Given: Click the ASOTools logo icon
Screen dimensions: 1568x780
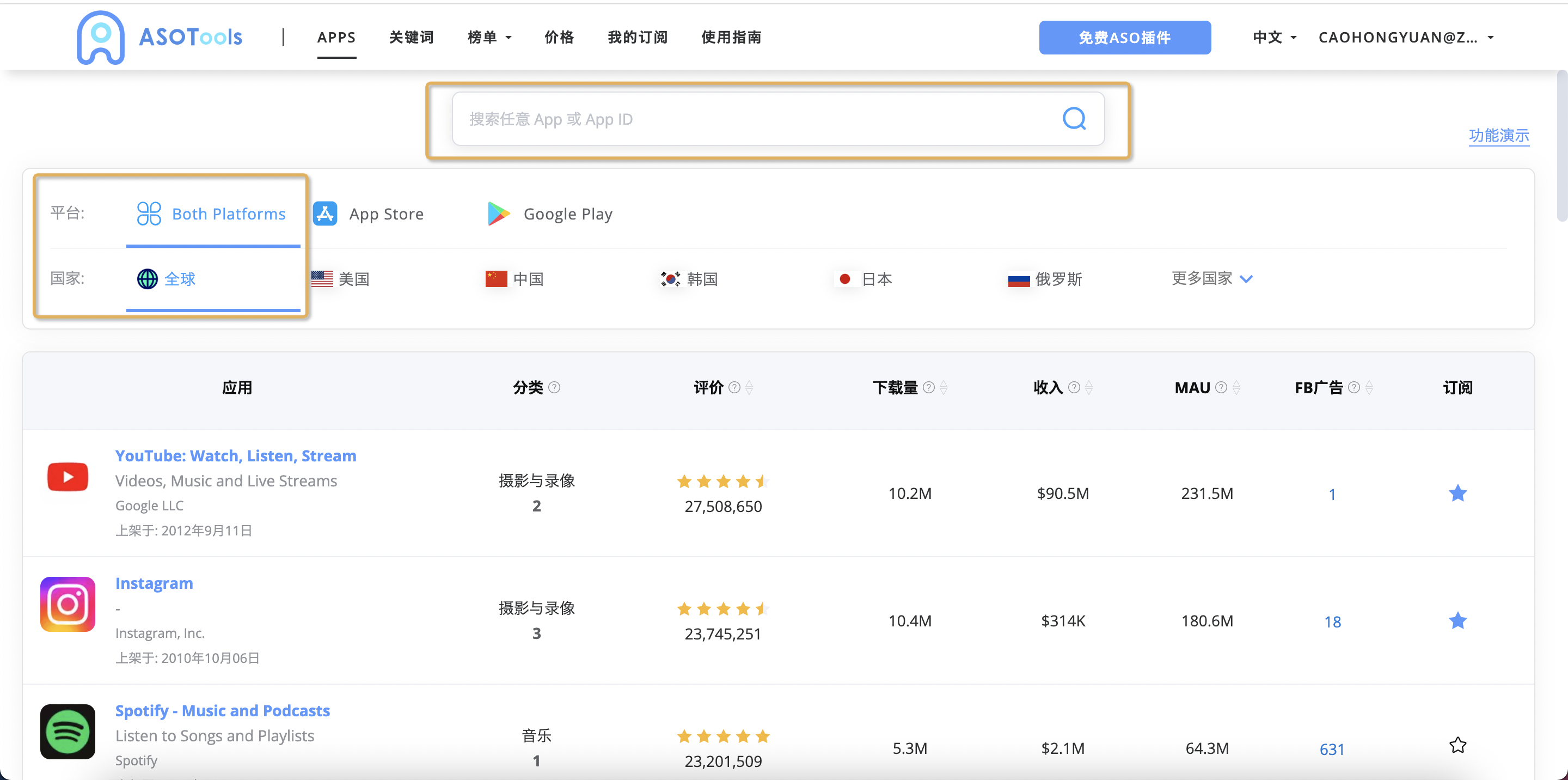Looking at the screenshot, I should (x=100, y=37).
